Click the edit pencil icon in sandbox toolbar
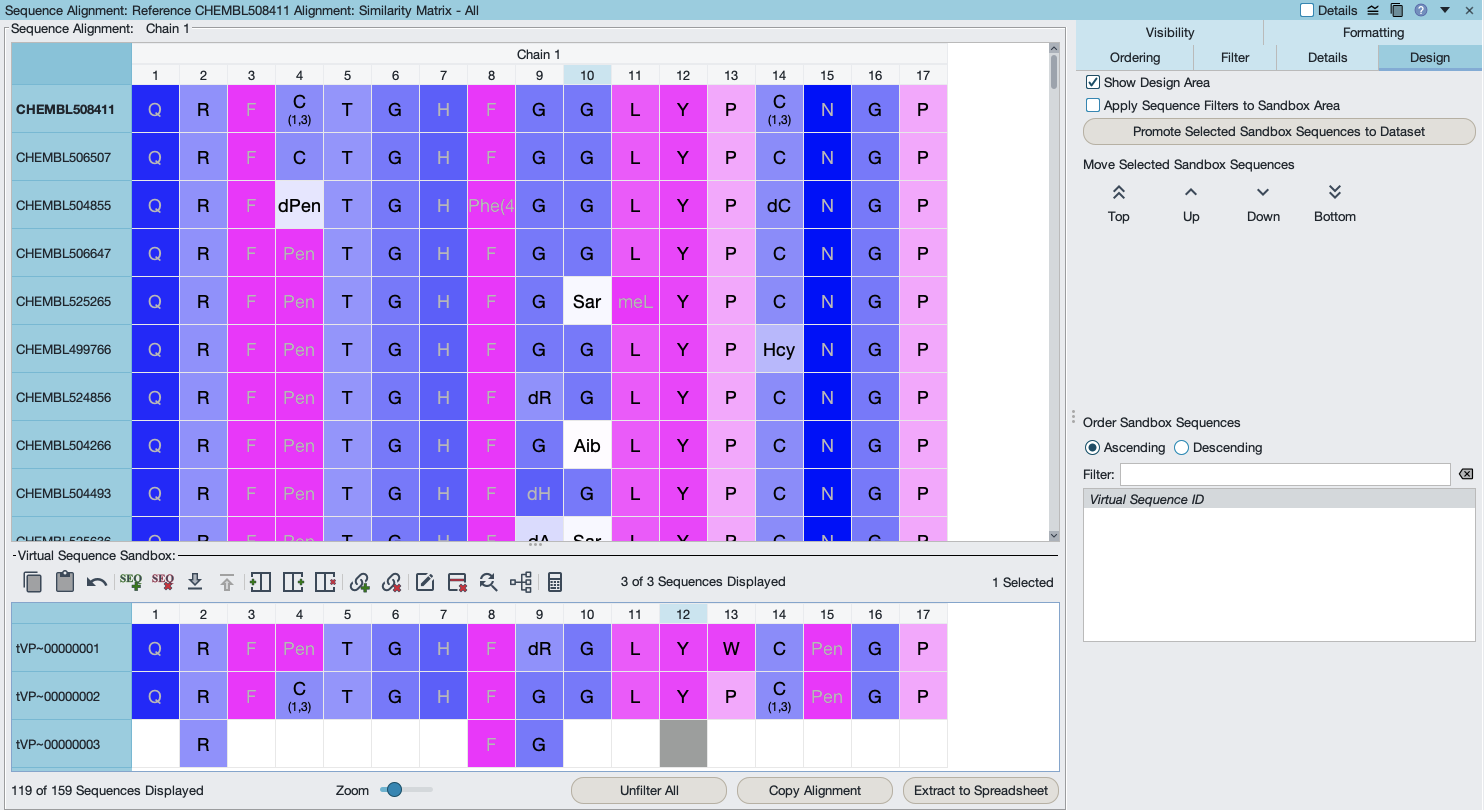The width and height of the screenshot is (1484, 810). click(x=425, y=582)
